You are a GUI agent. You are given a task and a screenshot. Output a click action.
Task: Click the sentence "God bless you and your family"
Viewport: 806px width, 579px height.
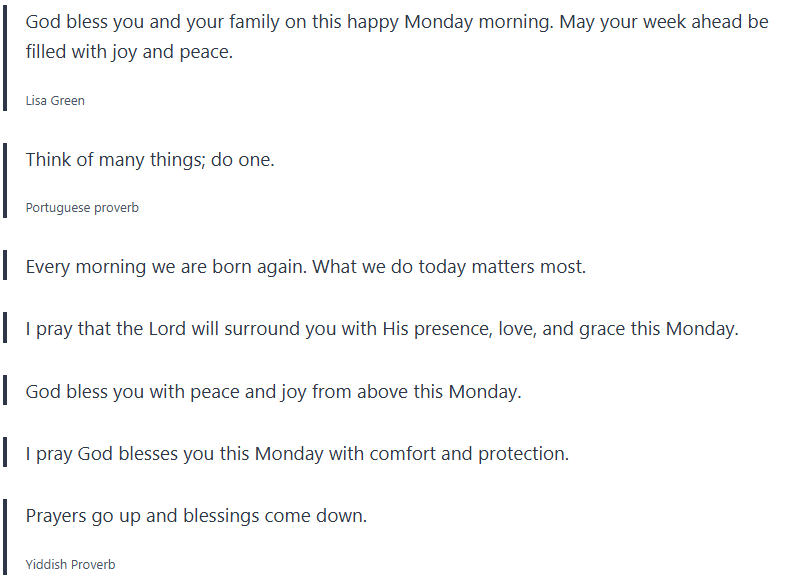[x=160, y=22]
